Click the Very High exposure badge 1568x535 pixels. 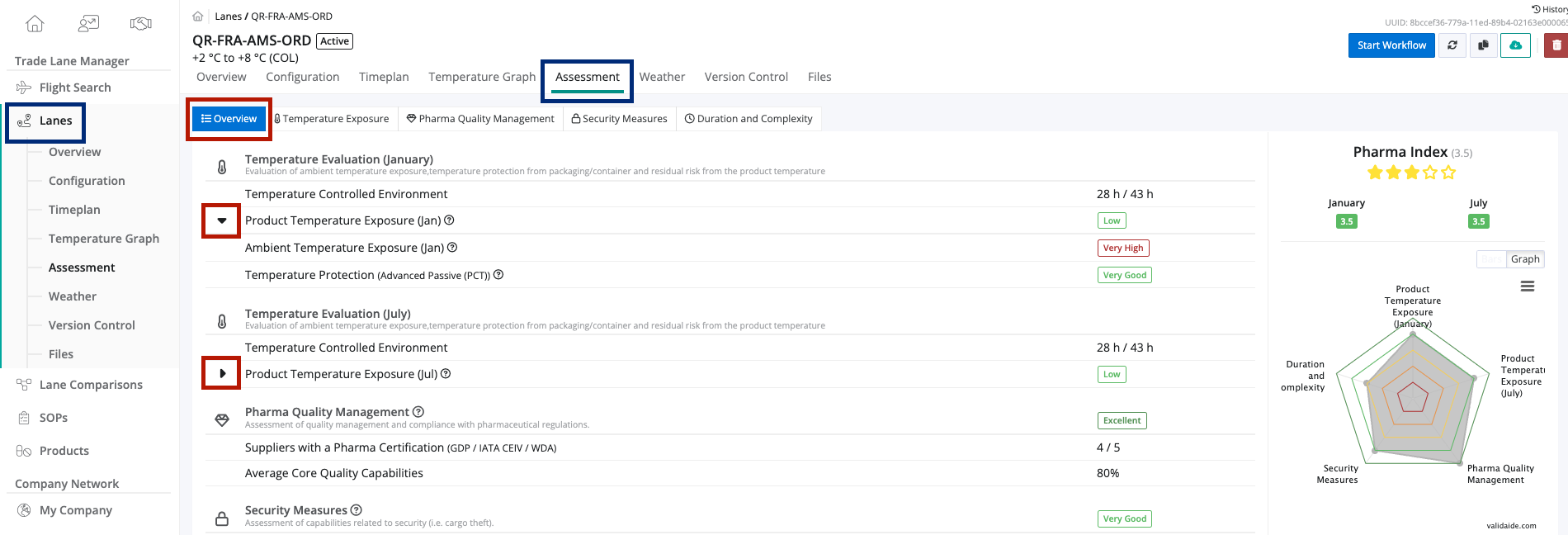(1123, 248)
